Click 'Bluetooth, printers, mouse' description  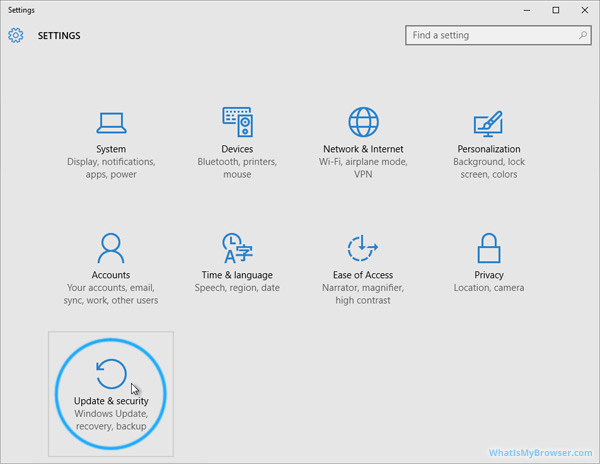(237, 168)
